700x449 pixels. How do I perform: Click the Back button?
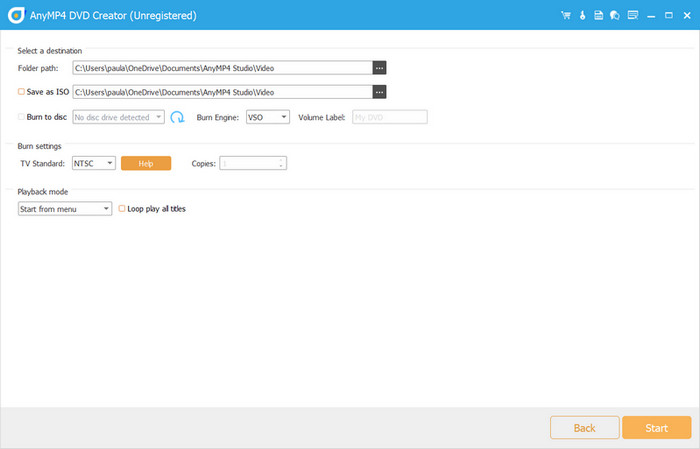click(584, 428)
